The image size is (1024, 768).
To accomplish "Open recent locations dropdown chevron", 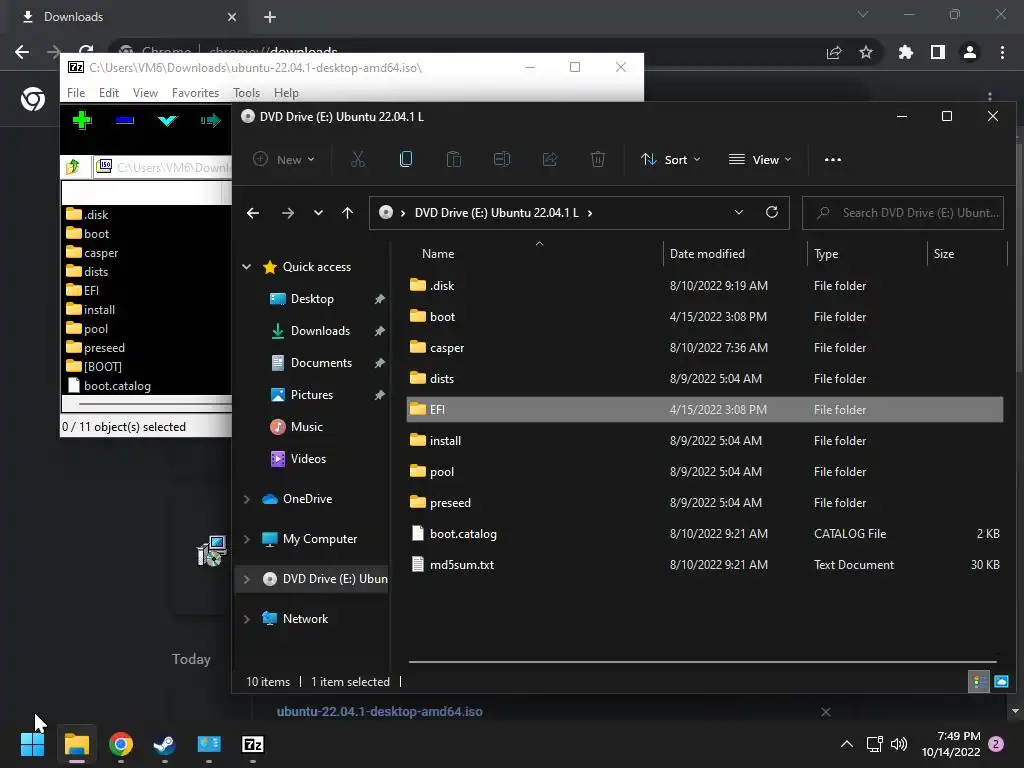I will click(318, 213).
